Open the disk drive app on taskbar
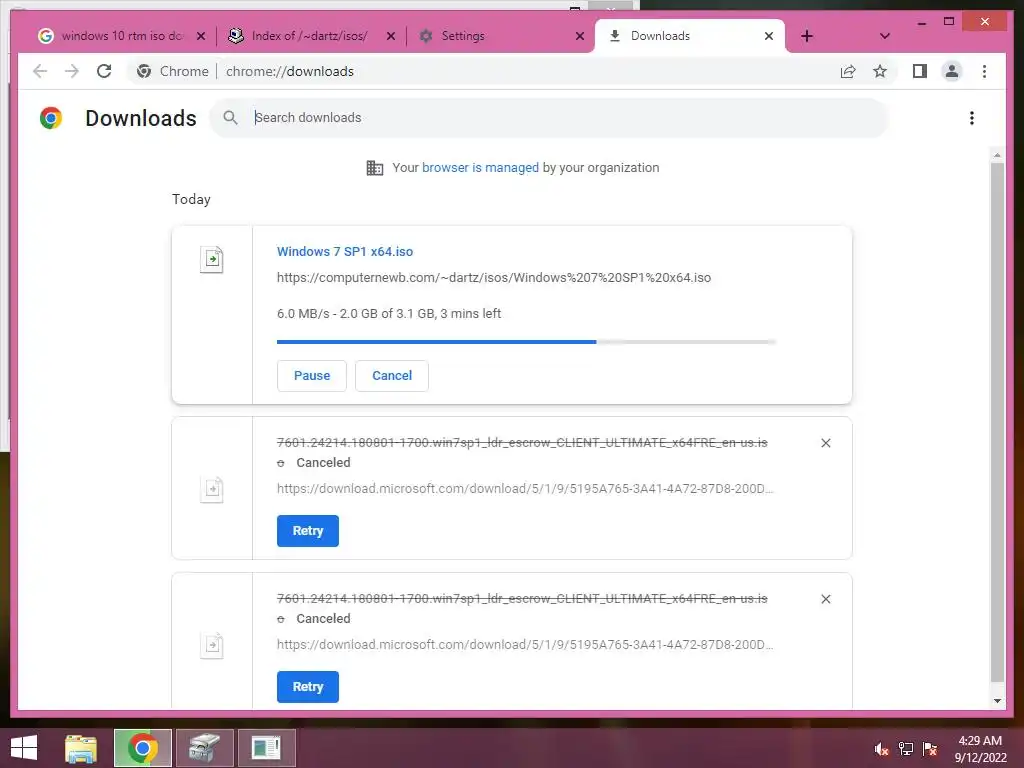This screenshot has width=1024, height=768. (204, 748)
